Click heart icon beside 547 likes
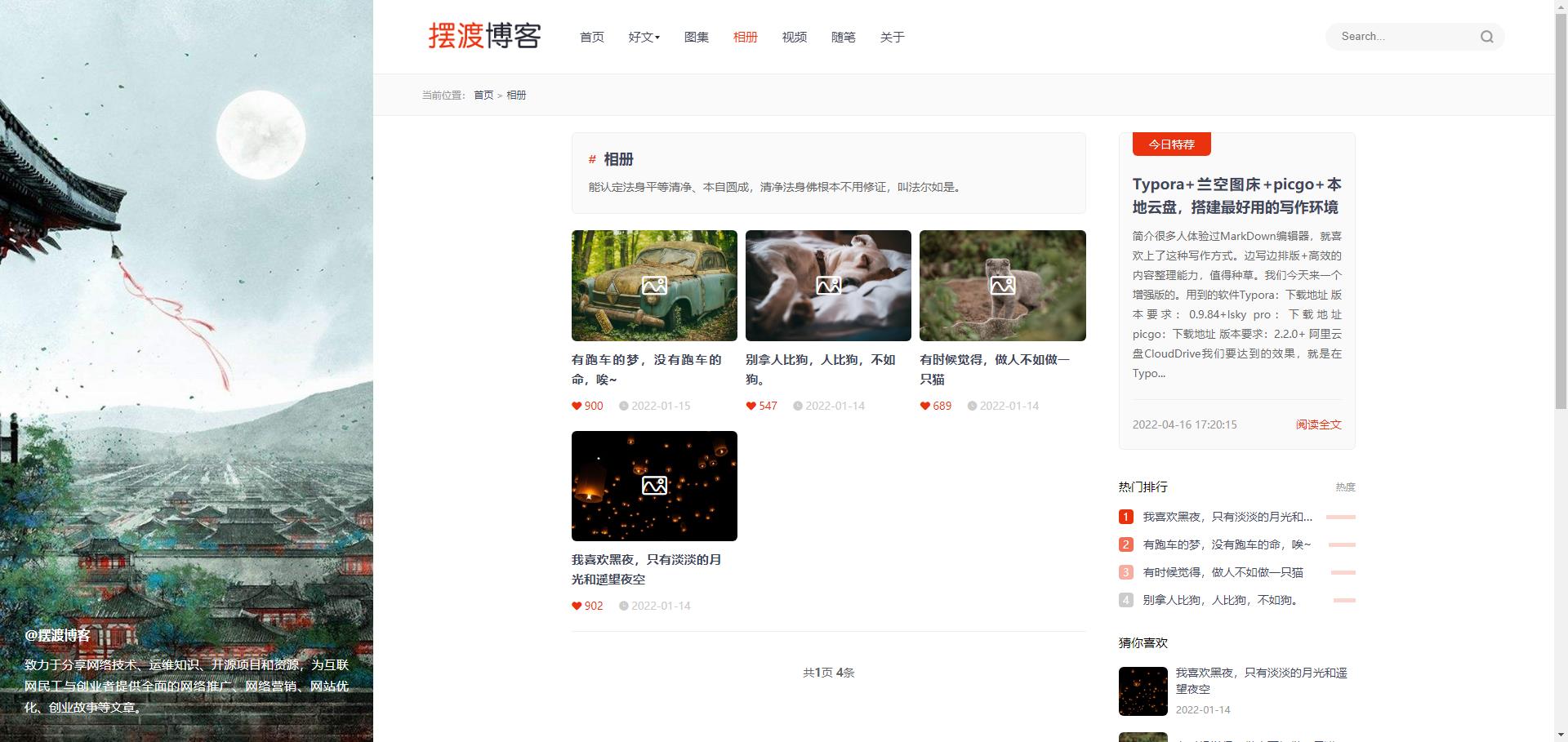The image size is (1568, 742). click(x=751, y=406)
